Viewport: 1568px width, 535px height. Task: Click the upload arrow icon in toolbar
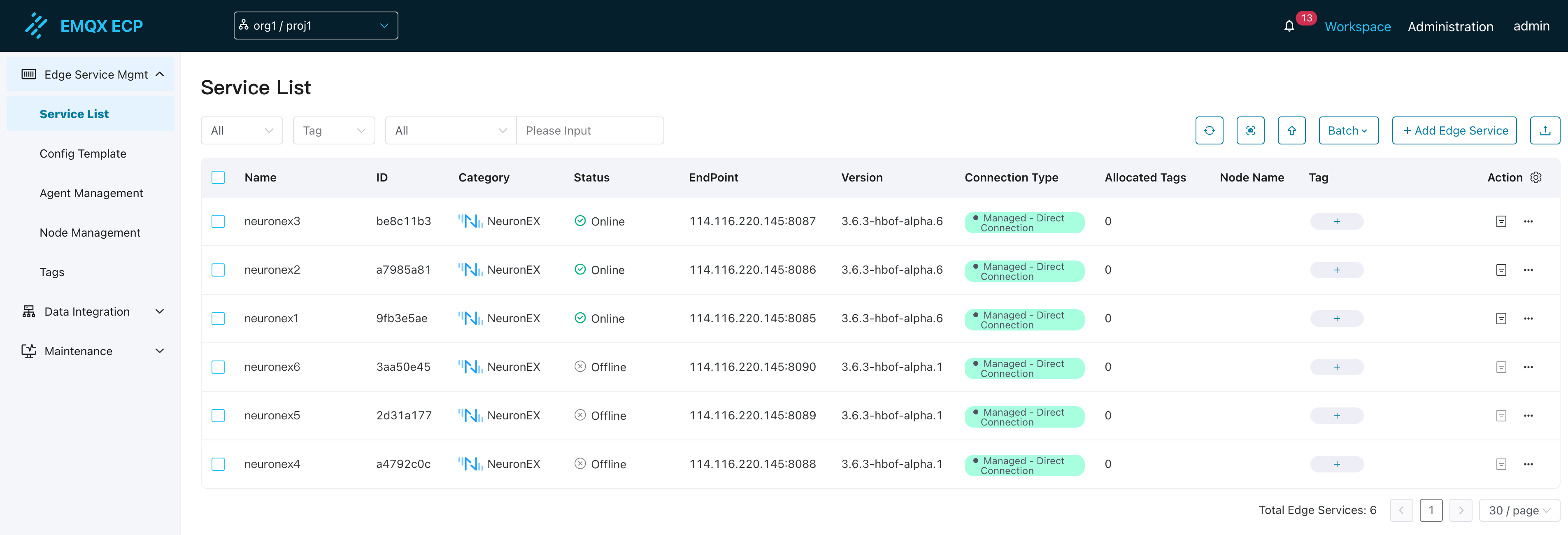click(1291, 130)
